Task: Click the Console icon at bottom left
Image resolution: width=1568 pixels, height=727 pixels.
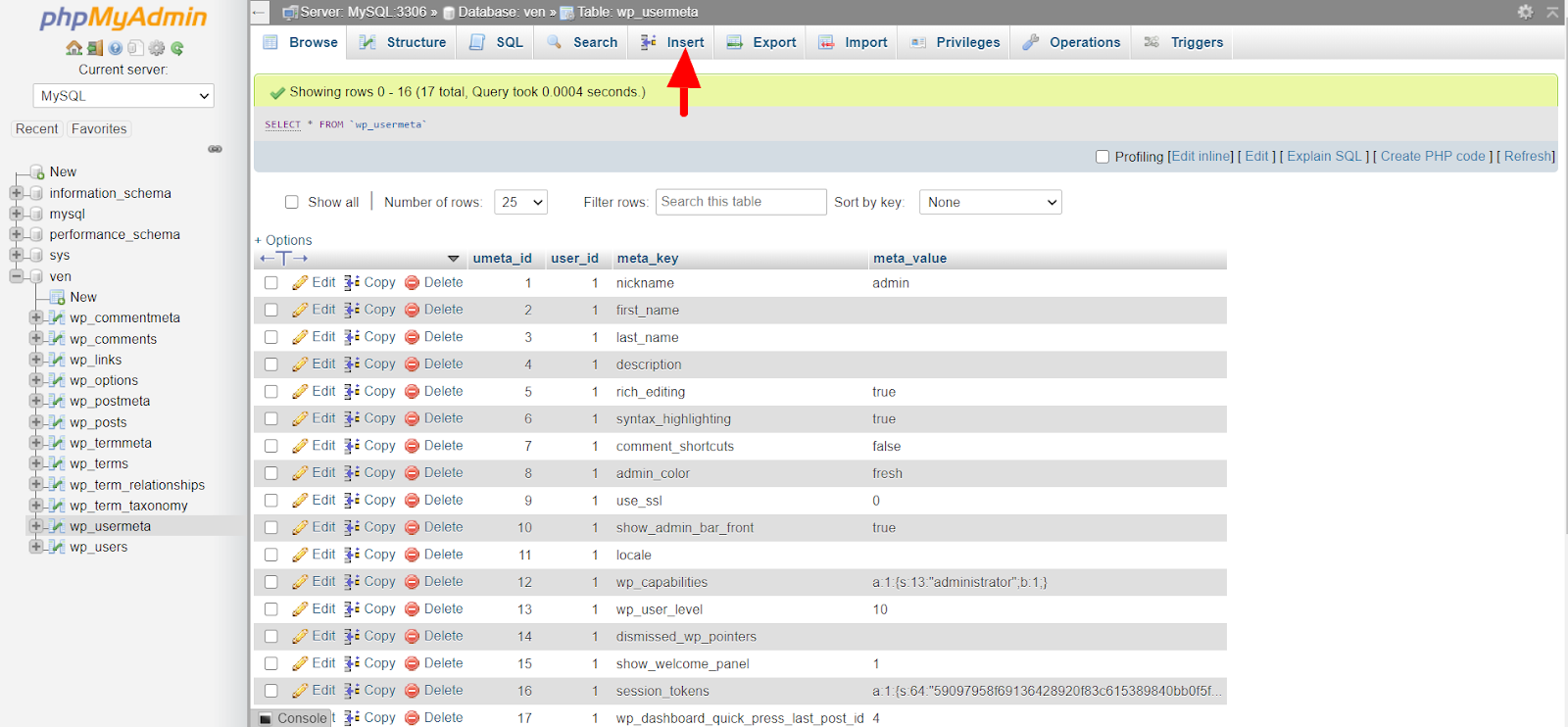Action: [266, 718]
